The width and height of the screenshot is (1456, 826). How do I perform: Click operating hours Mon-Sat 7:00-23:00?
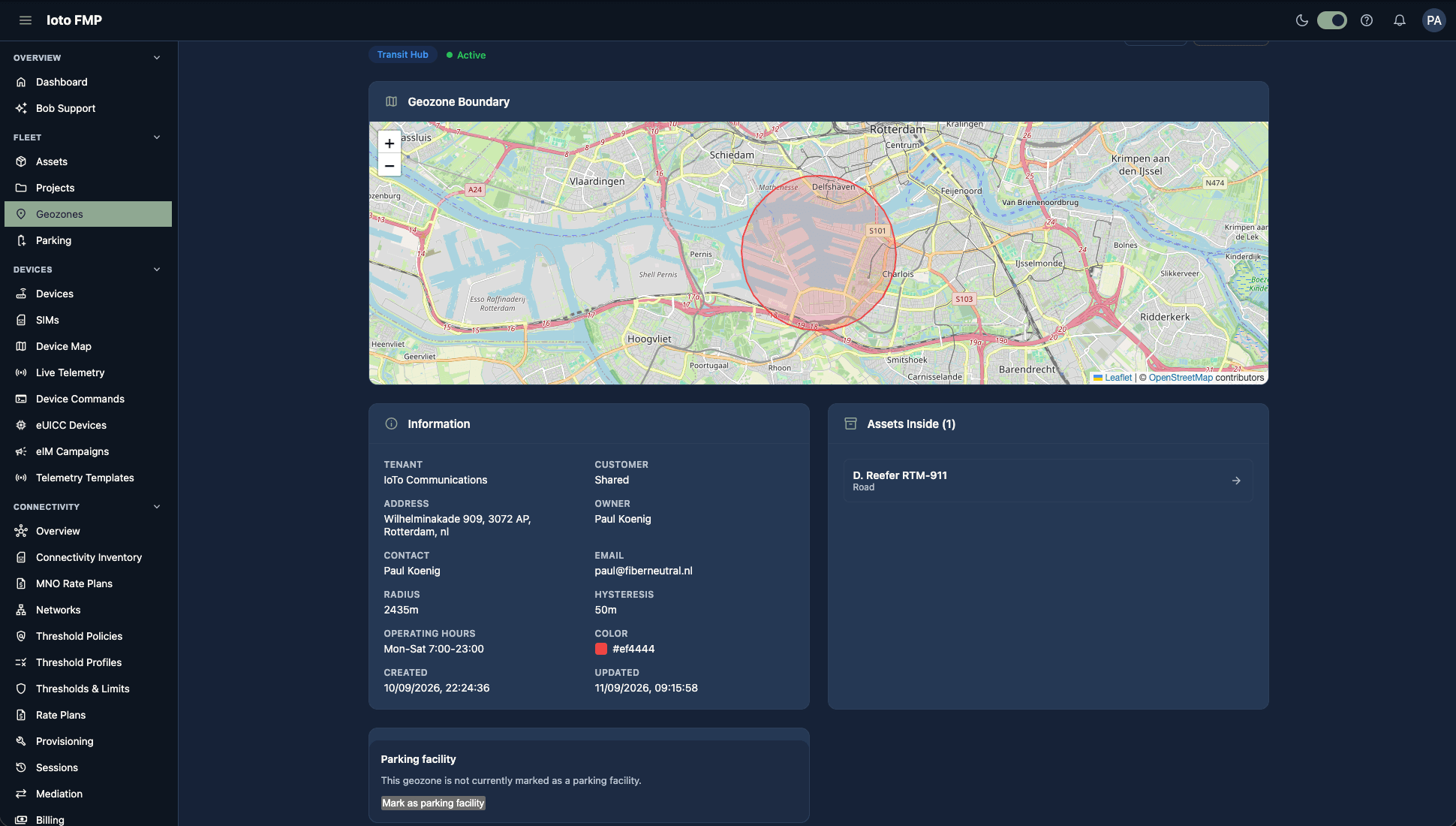point(434,649)
